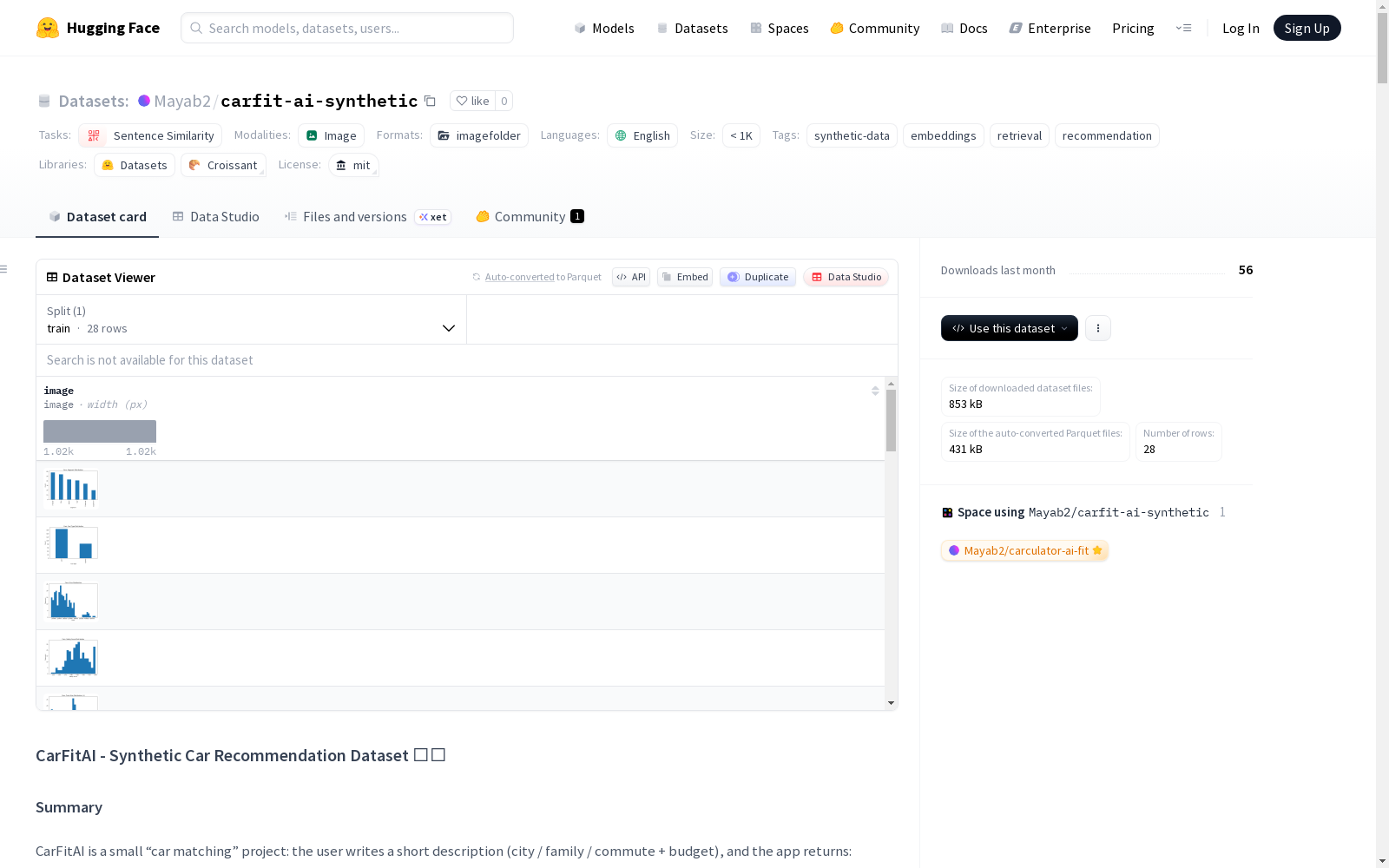Viewport: 1389px width, 868px height.
Task: Click the like heart button
Action: point(473,101)
